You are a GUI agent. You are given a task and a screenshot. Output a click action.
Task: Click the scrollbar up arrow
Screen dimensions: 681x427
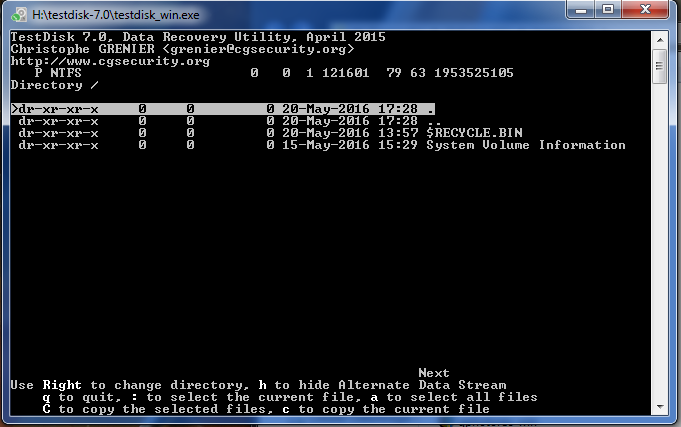click(x=660, y=40)
